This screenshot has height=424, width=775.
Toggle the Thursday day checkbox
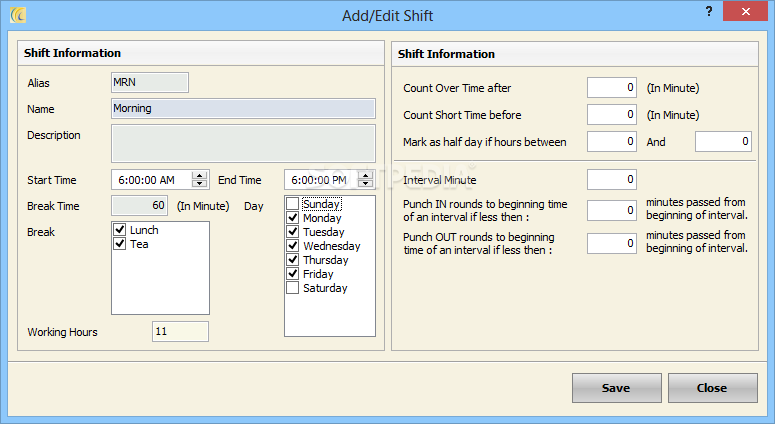coord(293,259)
